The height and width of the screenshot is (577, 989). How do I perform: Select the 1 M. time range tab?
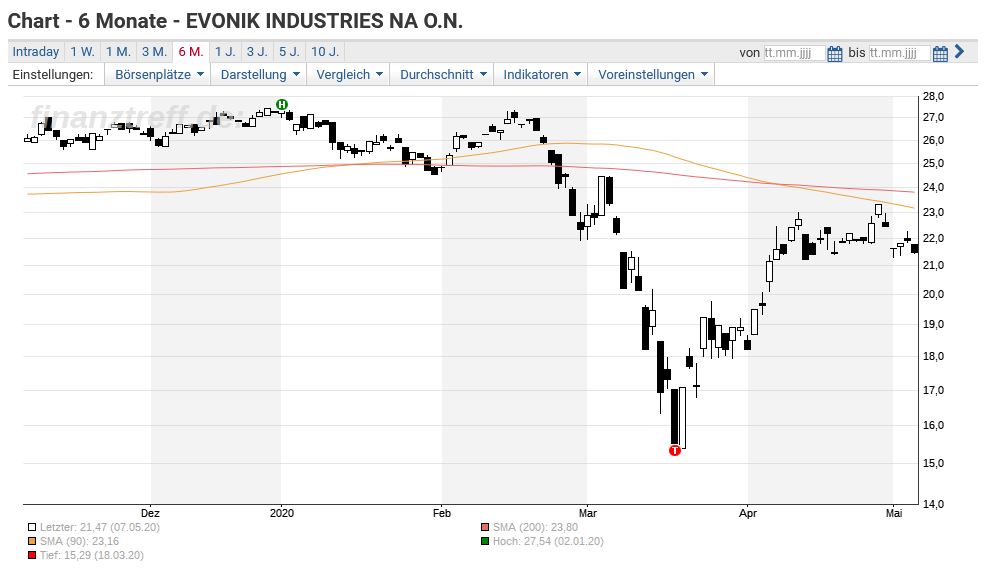click(x=118, y=52)
